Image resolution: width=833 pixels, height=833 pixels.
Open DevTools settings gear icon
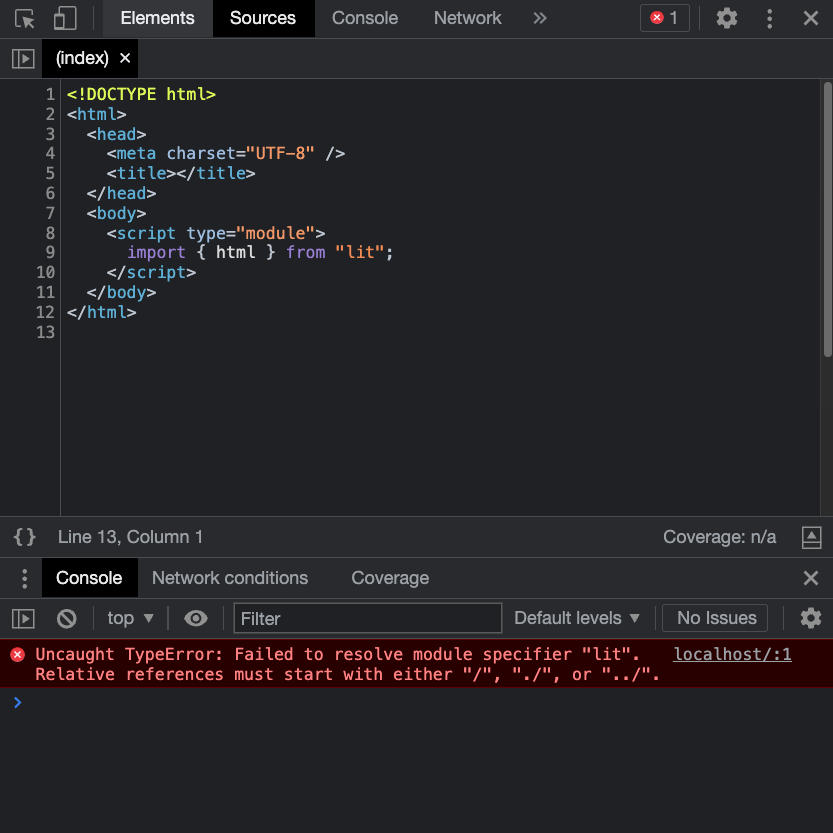click(726, 18)
